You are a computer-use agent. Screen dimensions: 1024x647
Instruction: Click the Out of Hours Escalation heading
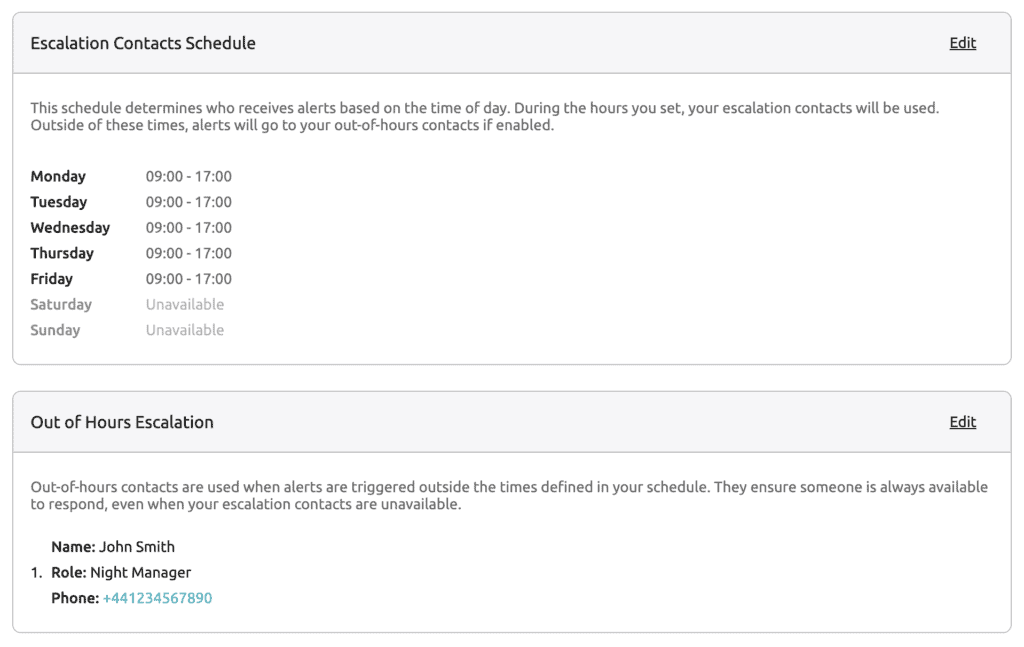pyautogui.click(x=122, y=422)
